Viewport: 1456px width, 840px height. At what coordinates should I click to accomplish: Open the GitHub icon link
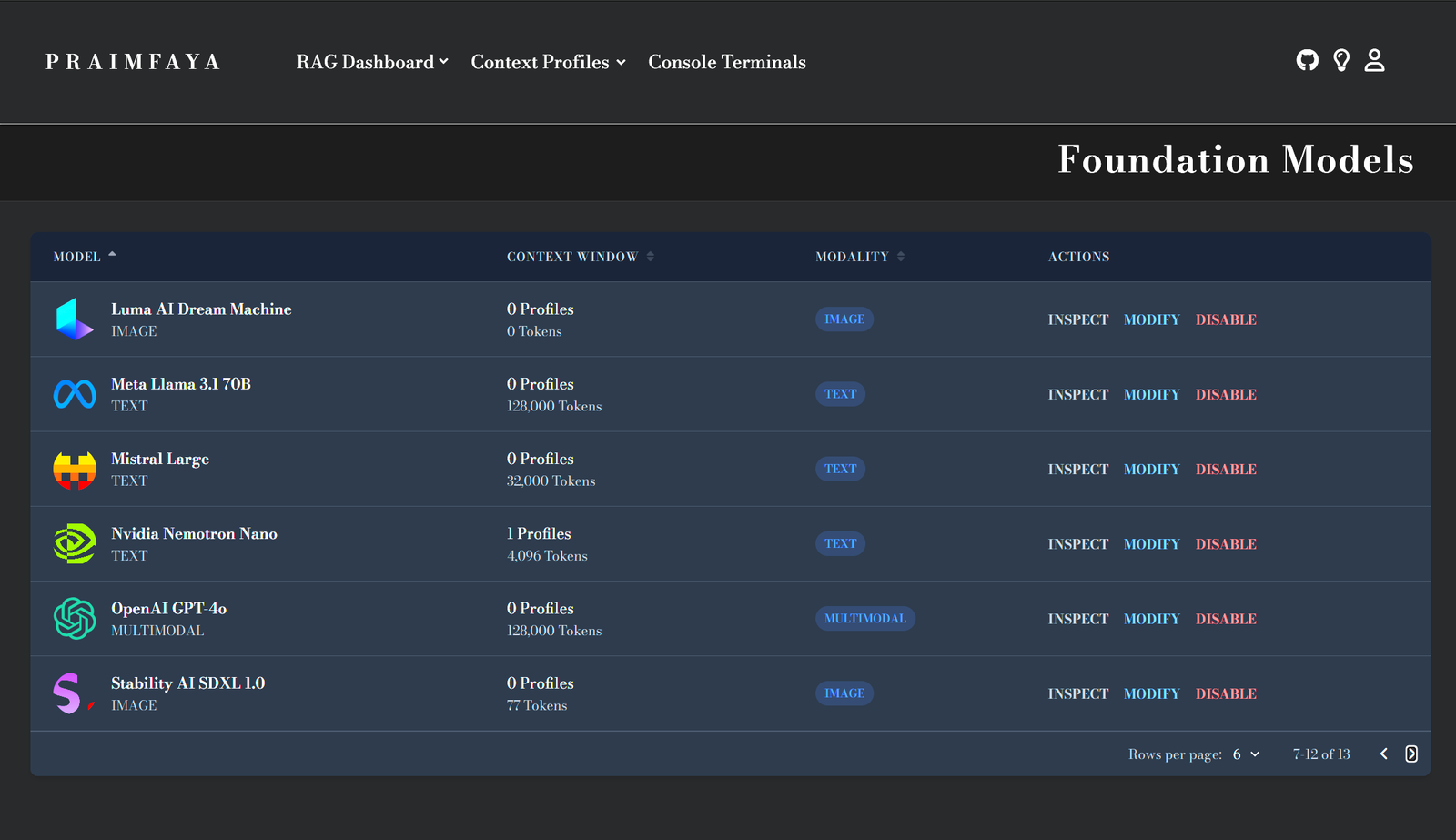click(x=1307, y=61)
